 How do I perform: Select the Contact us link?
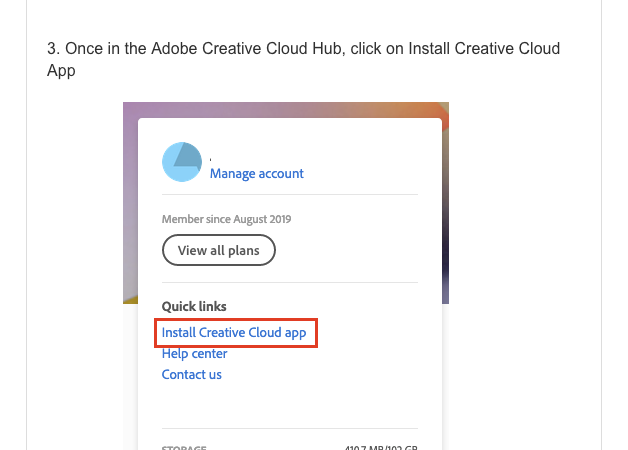tap(192, 374)
